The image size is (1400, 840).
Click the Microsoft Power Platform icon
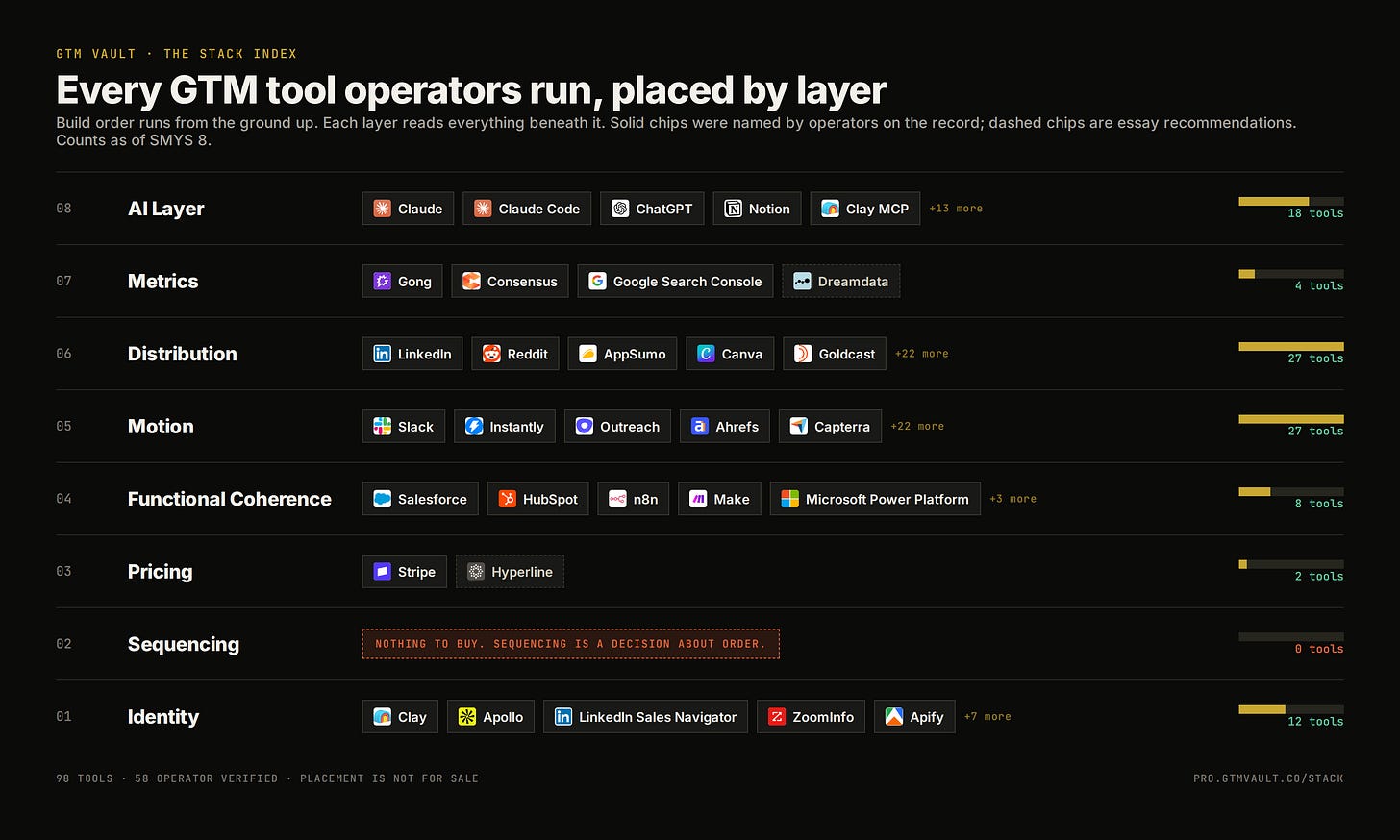tap(789, 499)
